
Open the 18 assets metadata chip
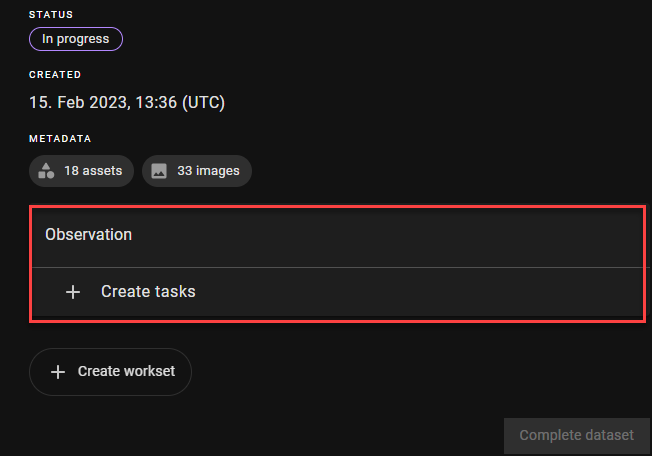[x=82, y=171]
